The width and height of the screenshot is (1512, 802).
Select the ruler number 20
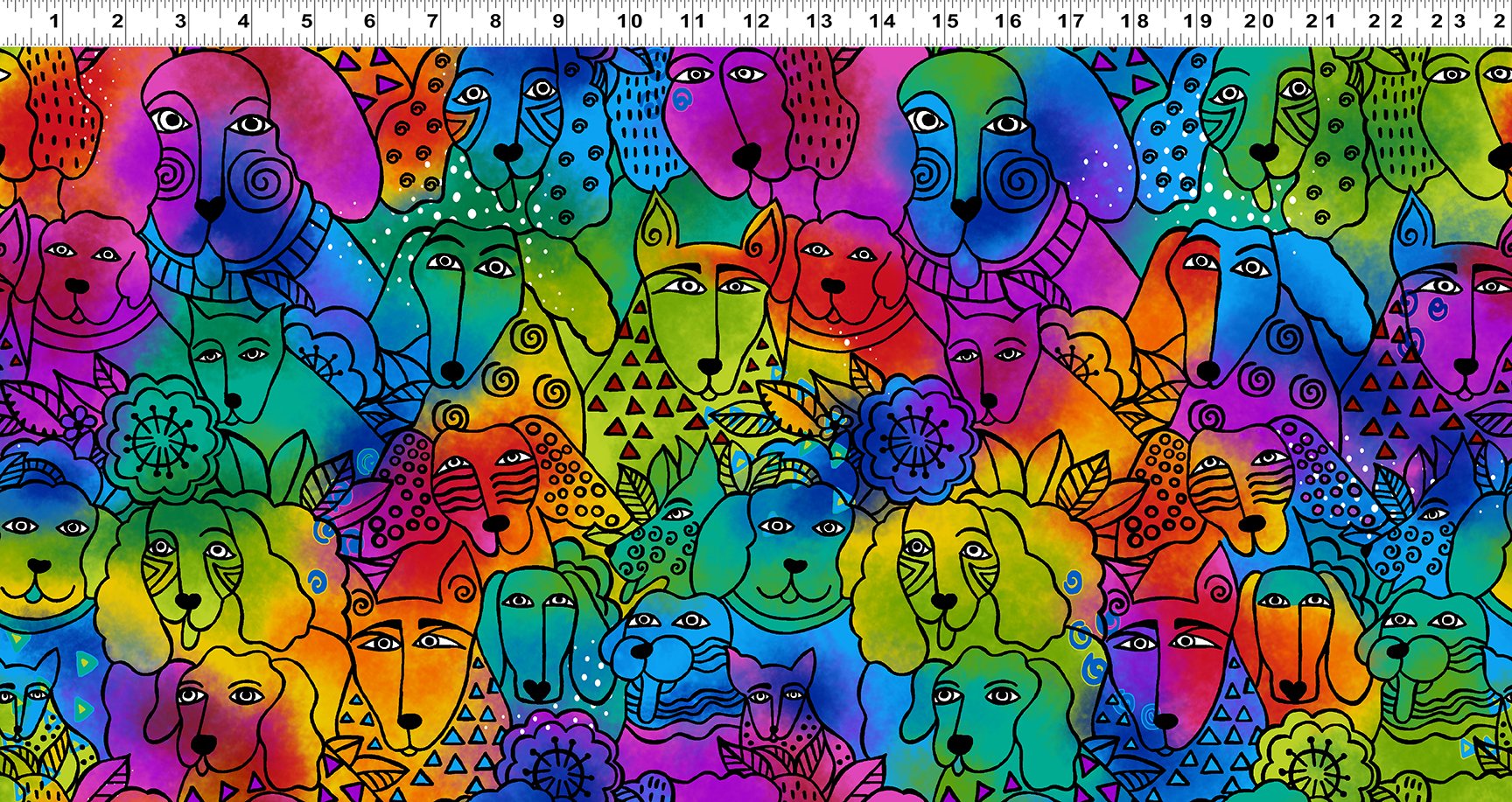pos(1259,21)
